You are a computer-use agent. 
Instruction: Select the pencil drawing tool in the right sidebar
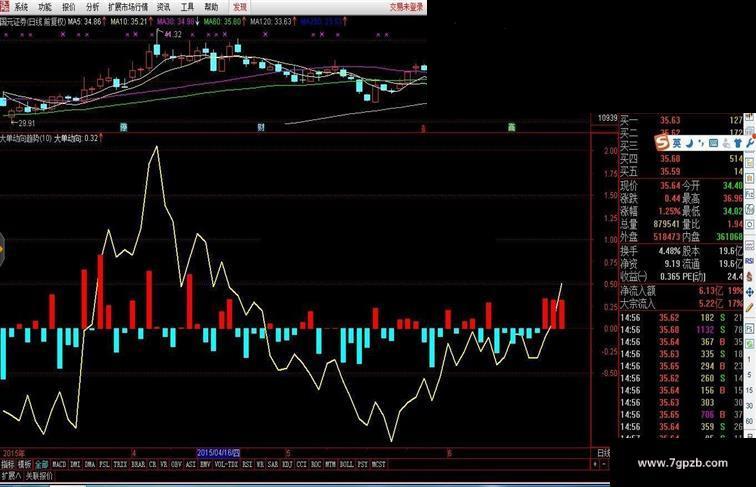click(750, 308)
